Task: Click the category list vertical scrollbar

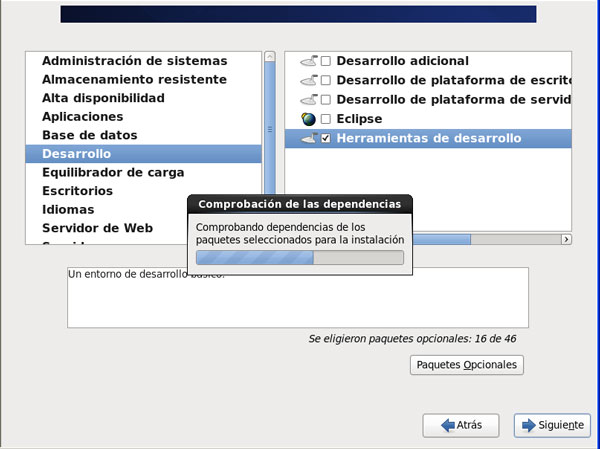Action: coord(269,130)
